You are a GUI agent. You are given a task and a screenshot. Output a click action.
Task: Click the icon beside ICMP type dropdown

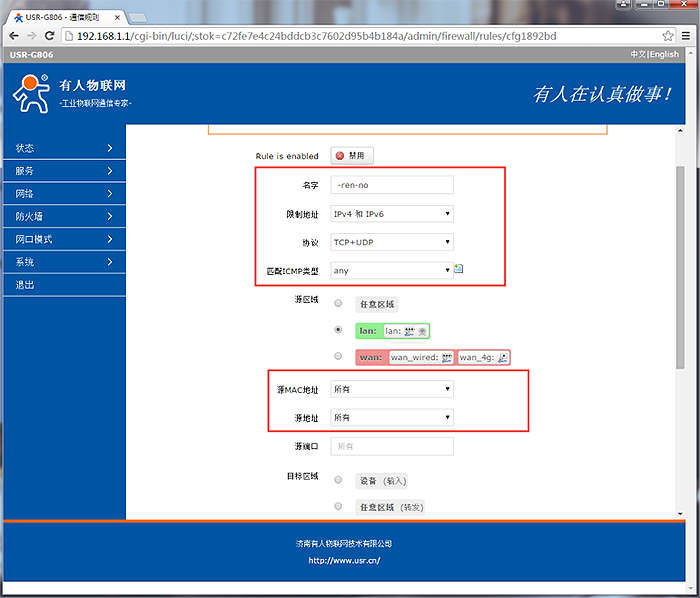point(459,269)
